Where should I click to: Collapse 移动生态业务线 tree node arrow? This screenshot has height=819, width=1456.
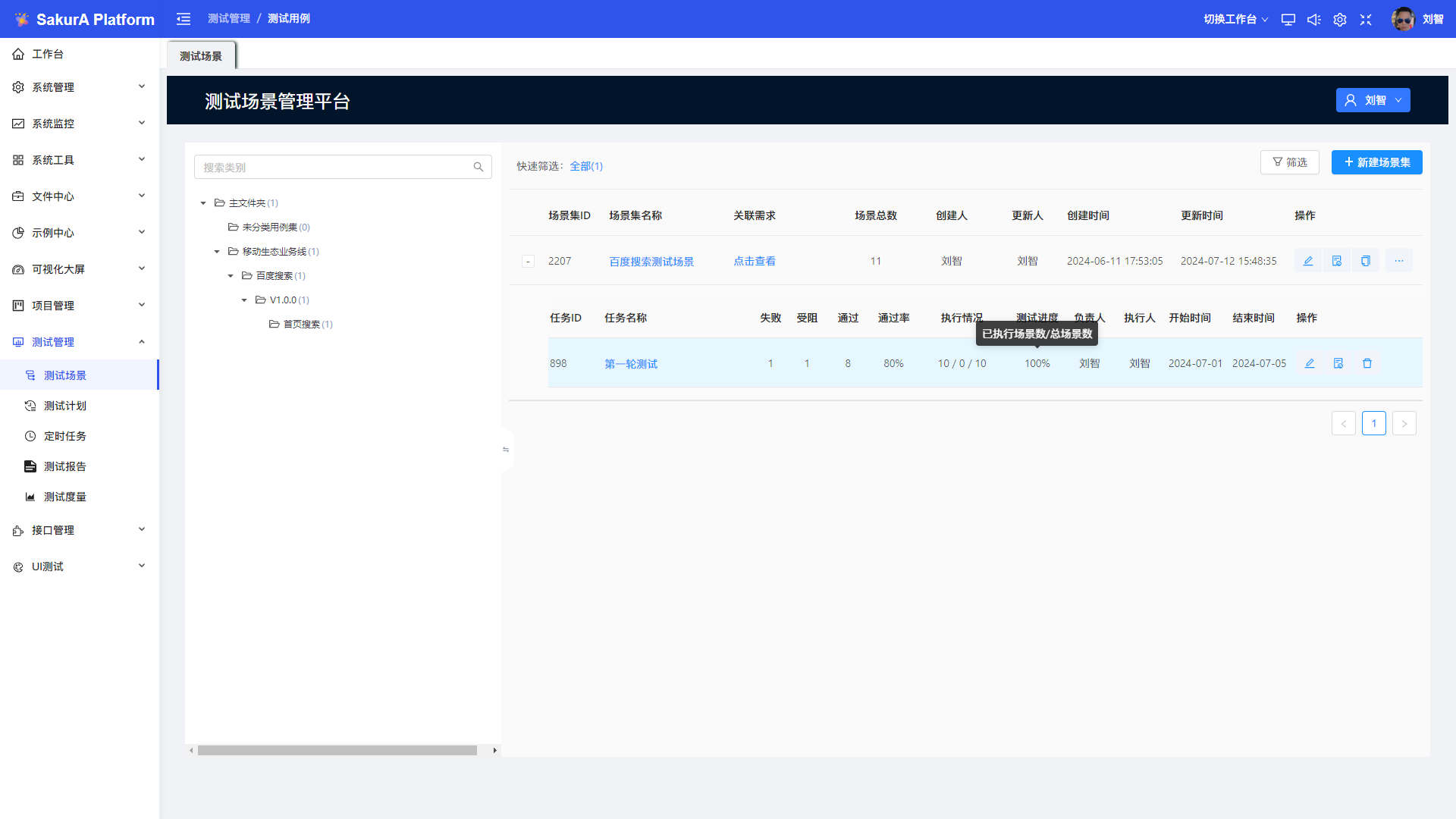(217, 252)
